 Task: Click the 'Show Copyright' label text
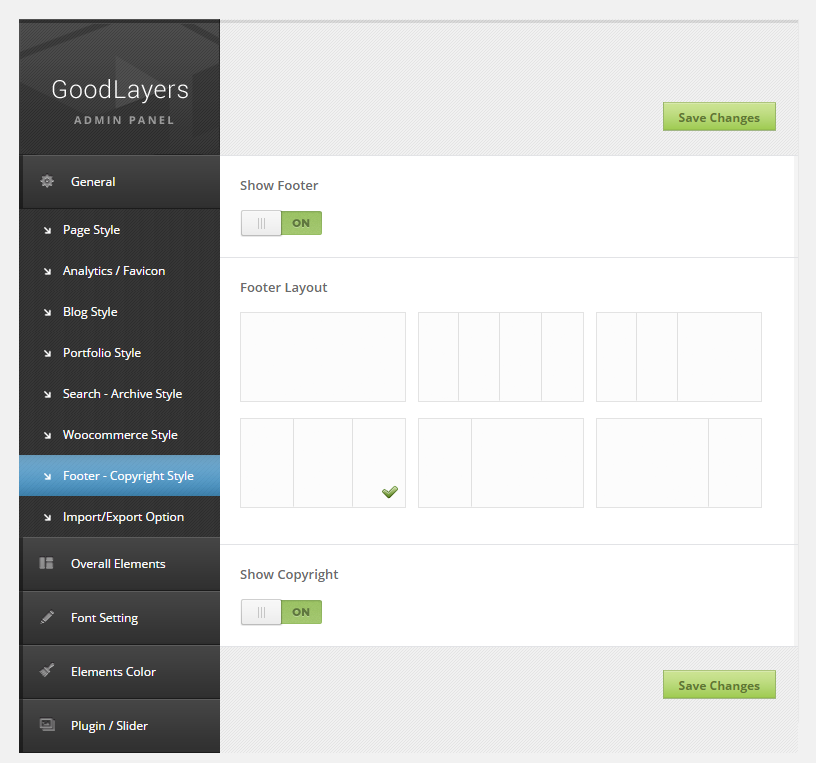289,575
